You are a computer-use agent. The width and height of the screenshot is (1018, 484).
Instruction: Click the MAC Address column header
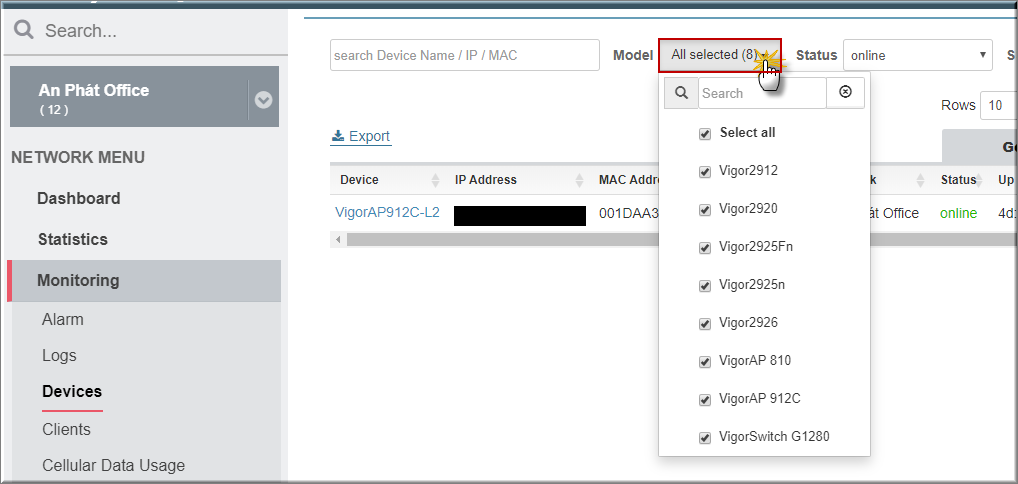tap(628, 180)
